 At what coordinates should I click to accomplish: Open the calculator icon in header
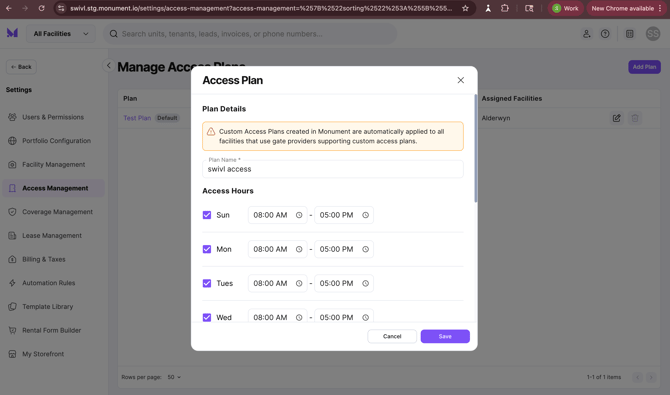point(629,34)
